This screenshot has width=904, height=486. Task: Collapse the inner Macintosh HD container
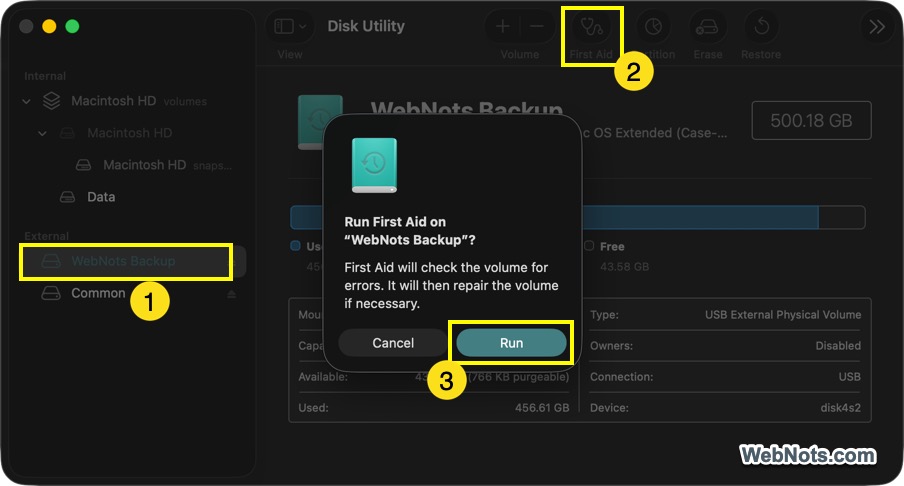[x=42, y=133]
